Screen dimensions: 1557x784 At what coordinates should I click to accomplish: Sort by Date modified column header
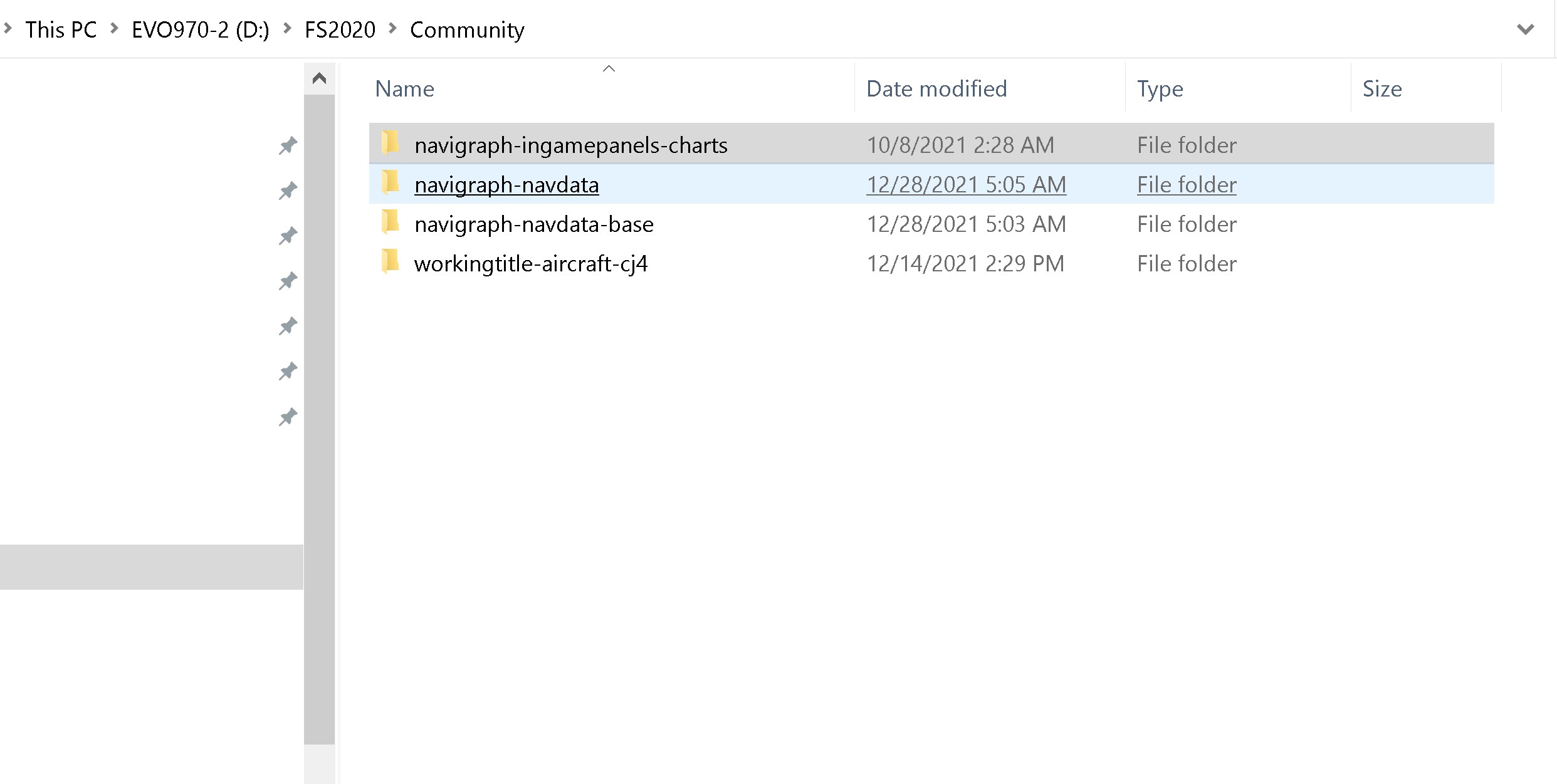[936, 89]
